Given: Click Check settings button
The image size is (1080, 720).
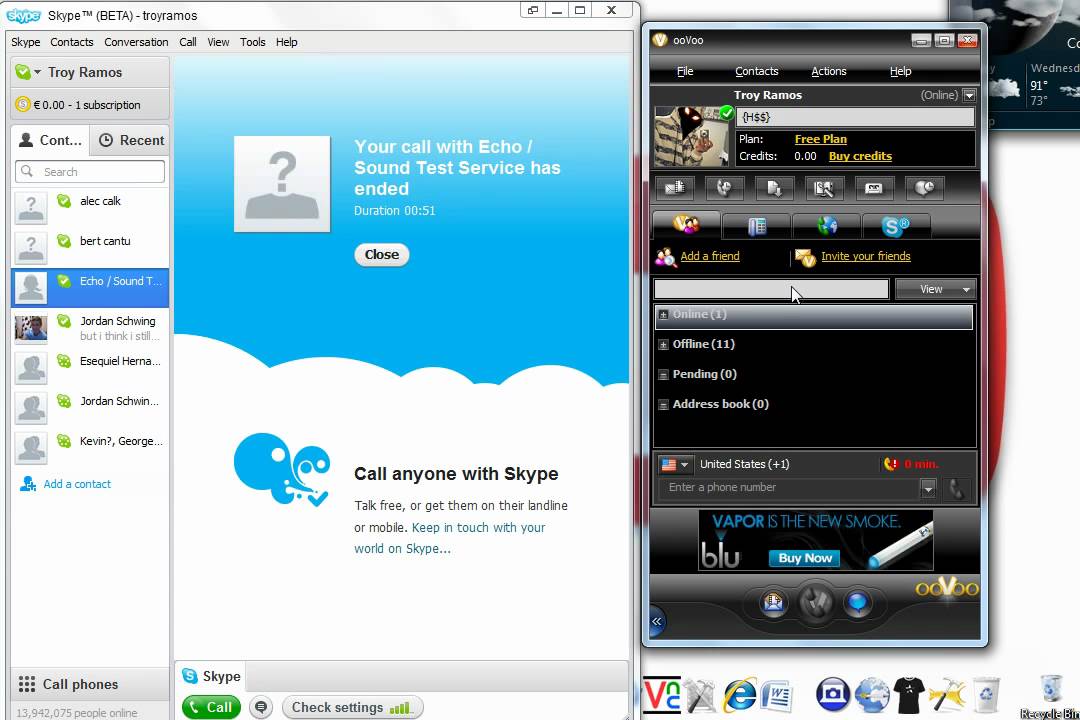Looking at the screenshot, I should click(x=352, y=708).
